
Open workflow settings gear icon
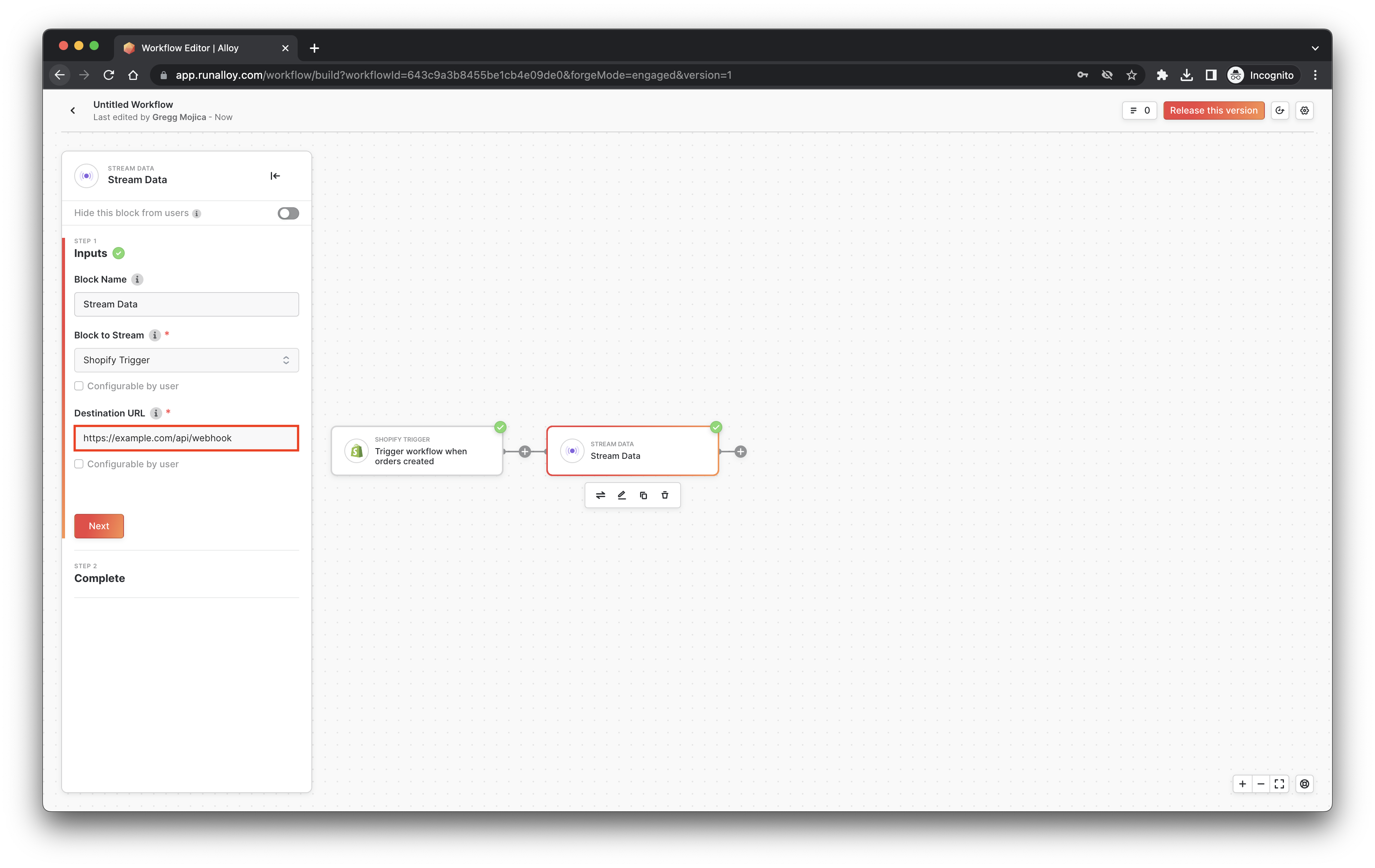tap(1304, 111)
